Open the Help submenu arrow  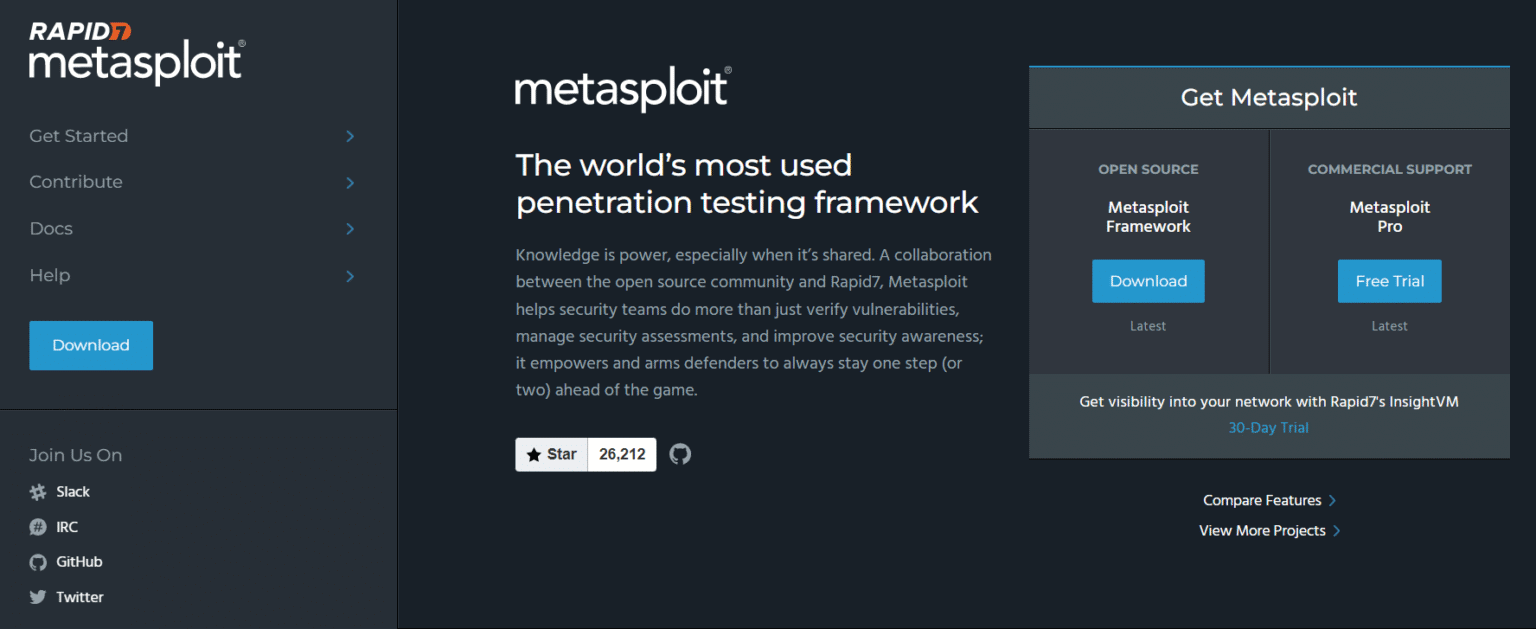(x=349, y=274)
